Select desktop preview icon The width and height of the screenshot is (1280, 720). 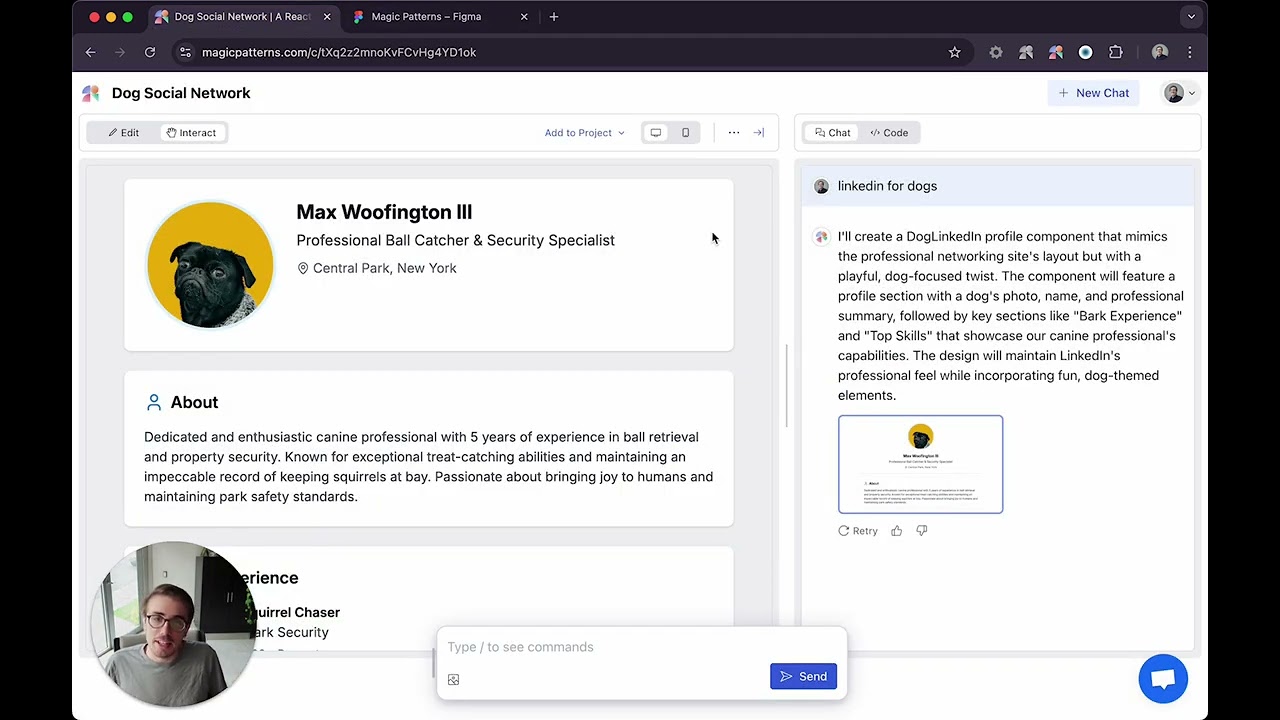656,132
